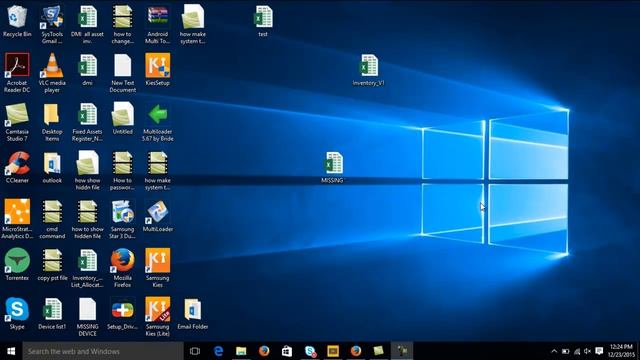Select the cmd command video file

tap(52, 219)
